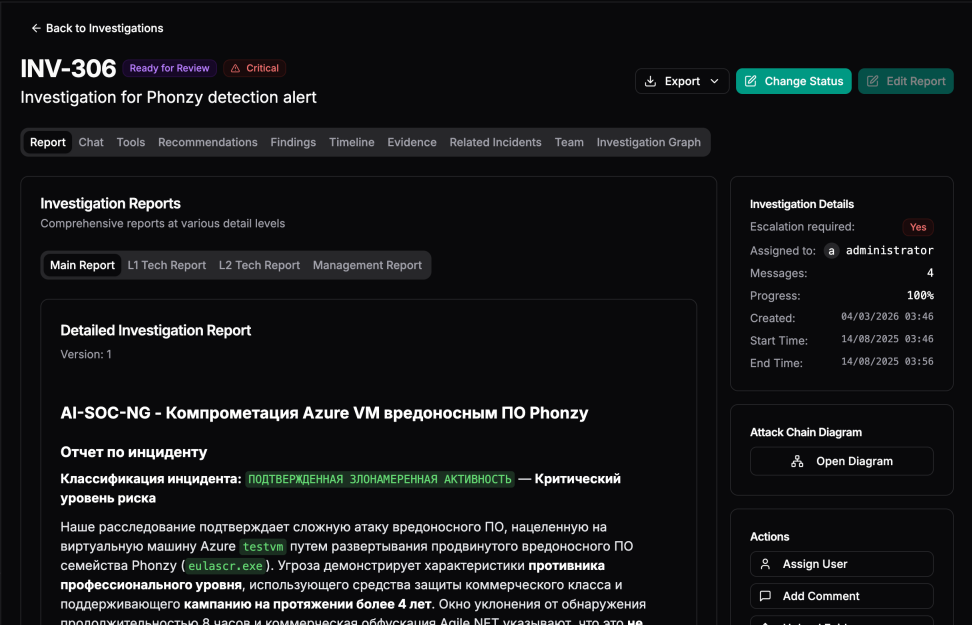The image size is (972, 625).
Task: Click the INV-306 heading
Action: click(68, 68)
